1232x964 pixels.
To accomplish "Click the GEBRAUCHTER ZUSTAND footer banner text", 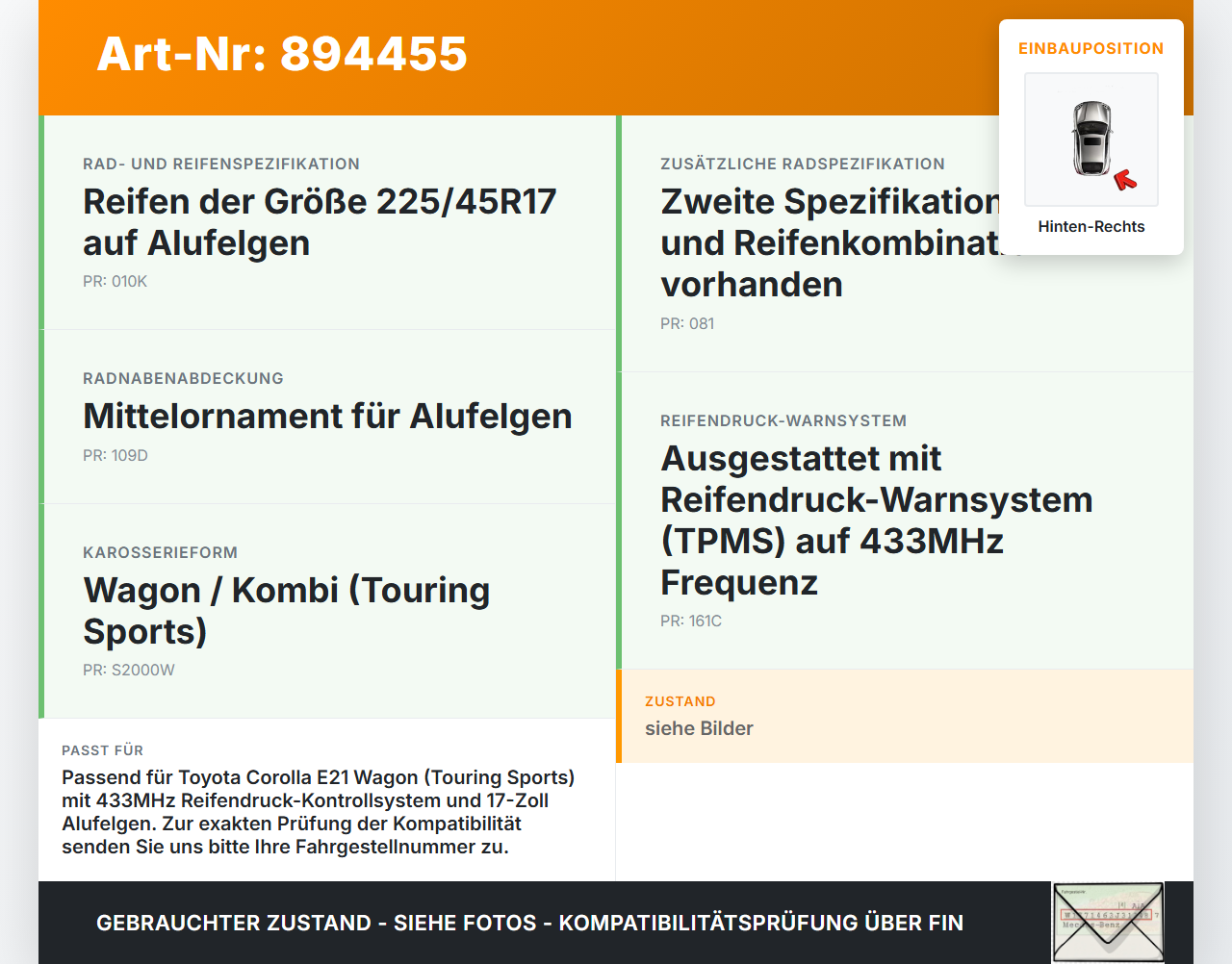I will tap(529, 924).
